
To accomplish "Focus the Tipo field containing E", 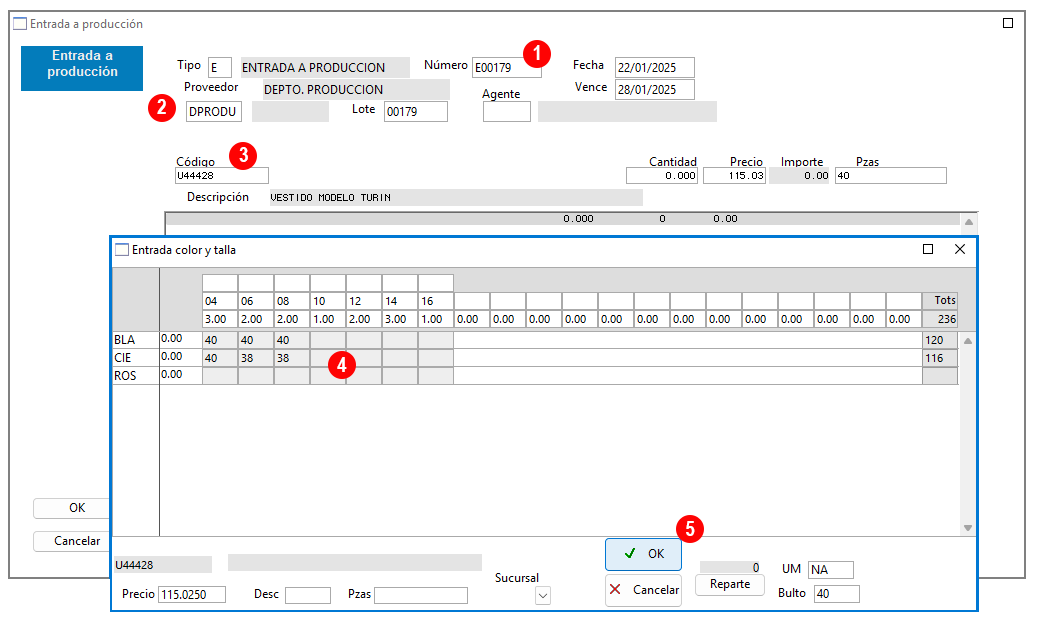I will (x=220, y=67).
